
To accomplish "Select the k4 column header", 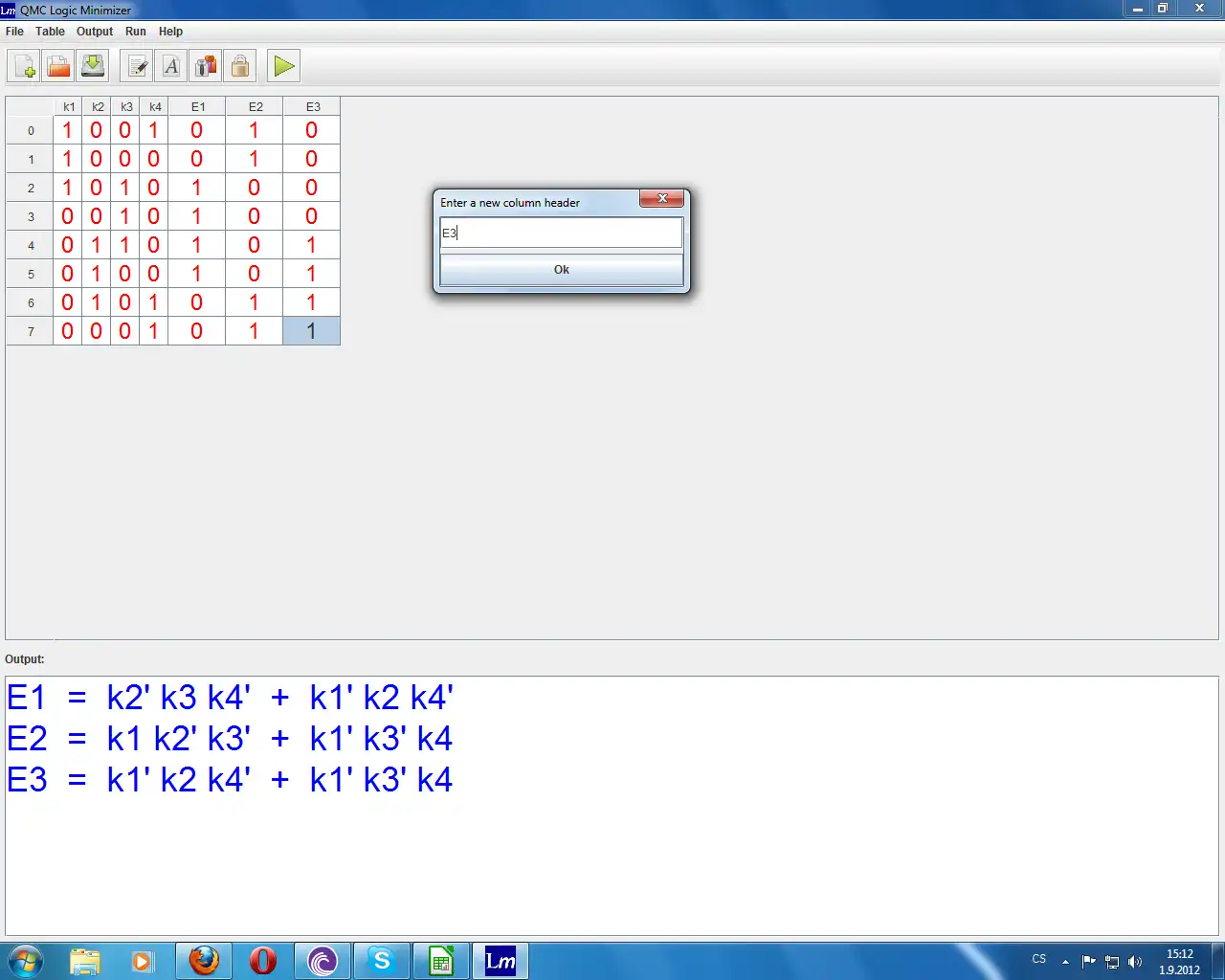I will [154, 106].
